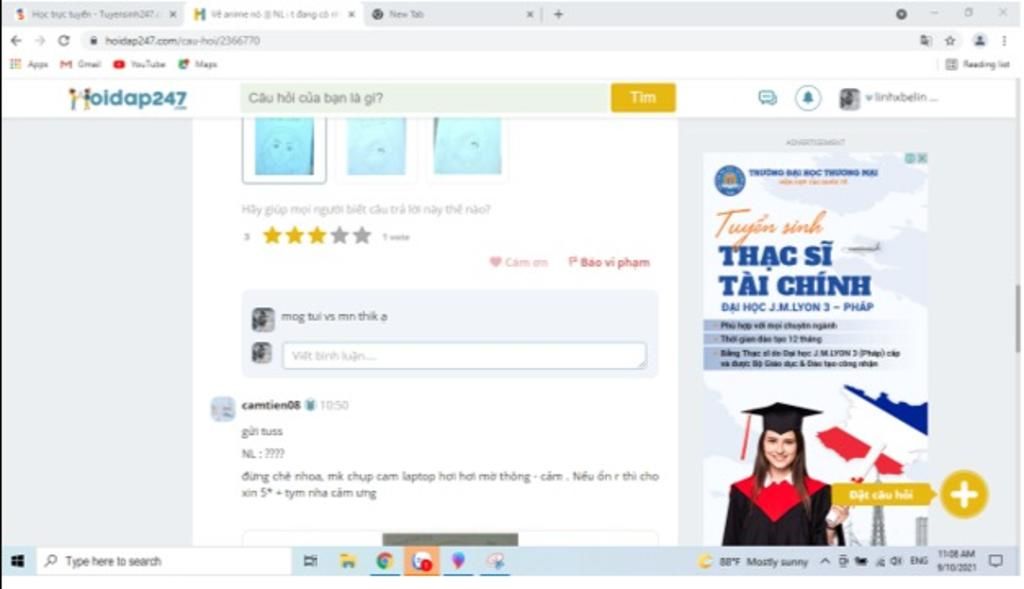Rate the answer one star

click(272, 236)
